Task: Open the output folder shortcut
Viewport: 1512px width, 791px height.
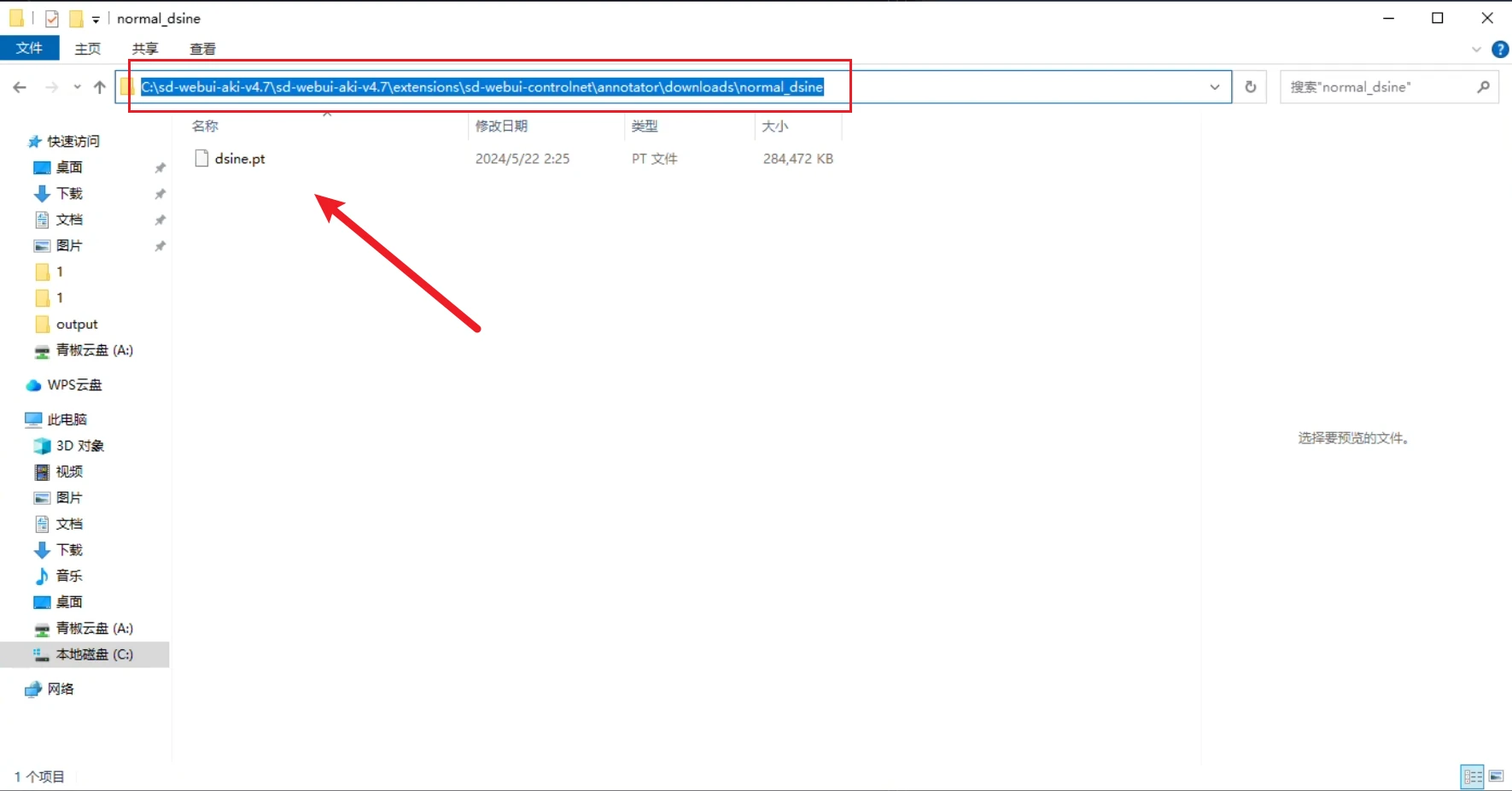Action: coord(77,325)
